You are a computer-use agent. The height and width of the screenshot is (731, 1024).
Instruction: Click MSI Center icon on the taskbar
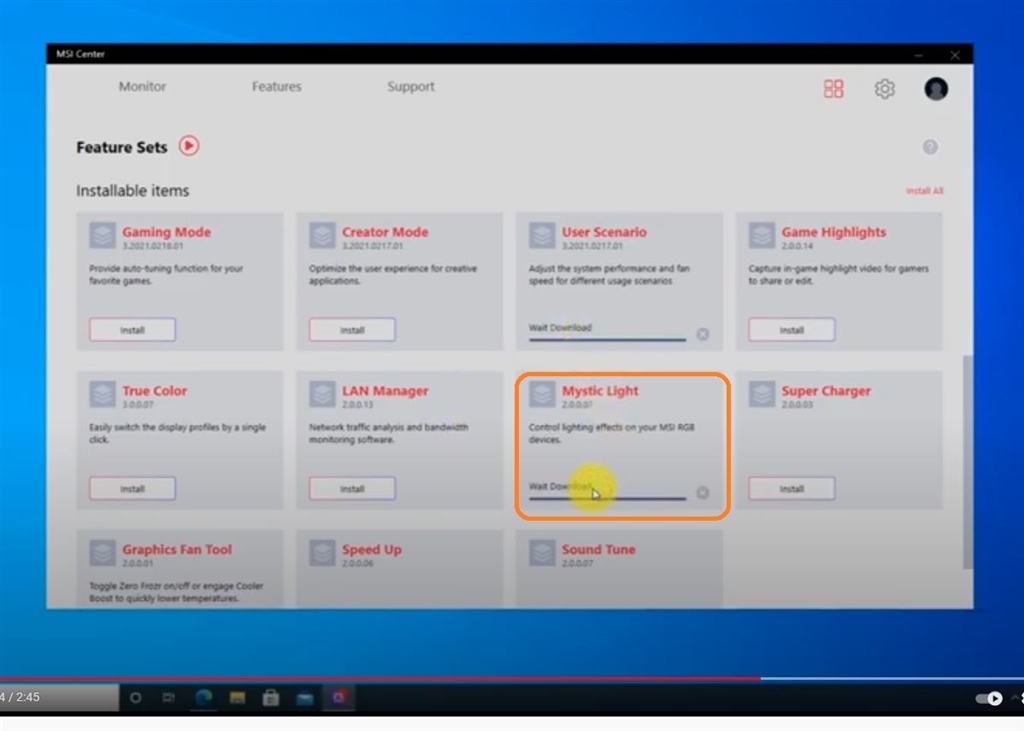pyautogui.click(x=339, y=698)
